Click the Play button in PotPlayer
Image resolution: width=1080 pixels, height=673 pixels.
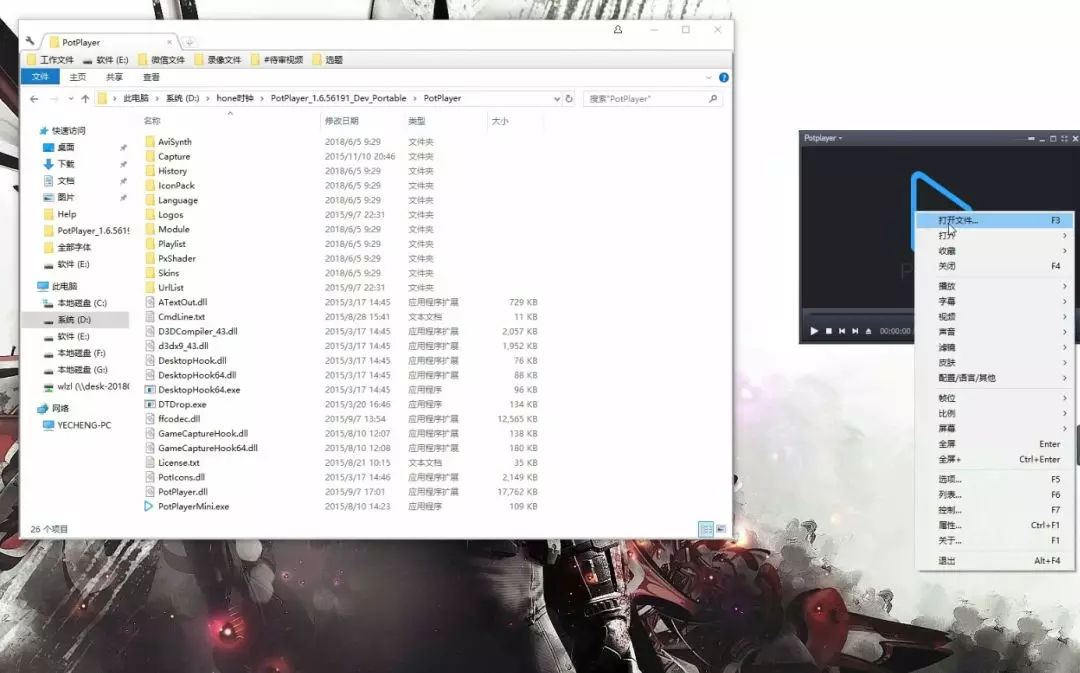tap(813, 331)
